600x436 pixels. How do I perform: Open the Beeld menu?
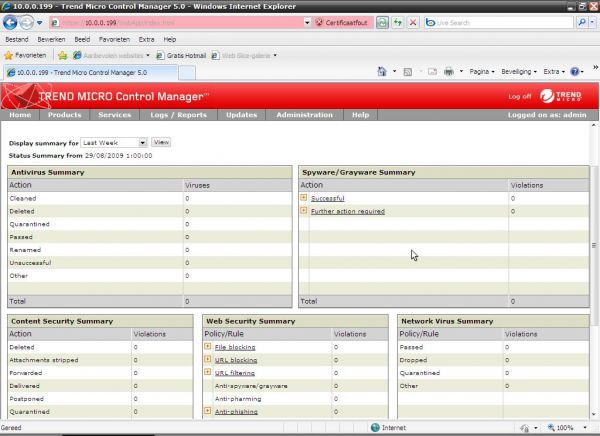click(82, 39)
